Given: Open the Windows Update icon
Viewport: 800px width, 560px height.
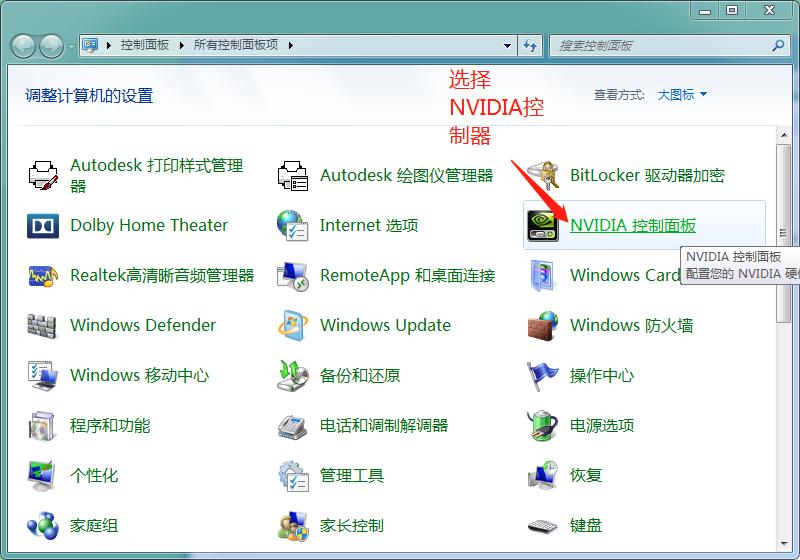Looking at the screenshot, I should click(x=293, y=325).
